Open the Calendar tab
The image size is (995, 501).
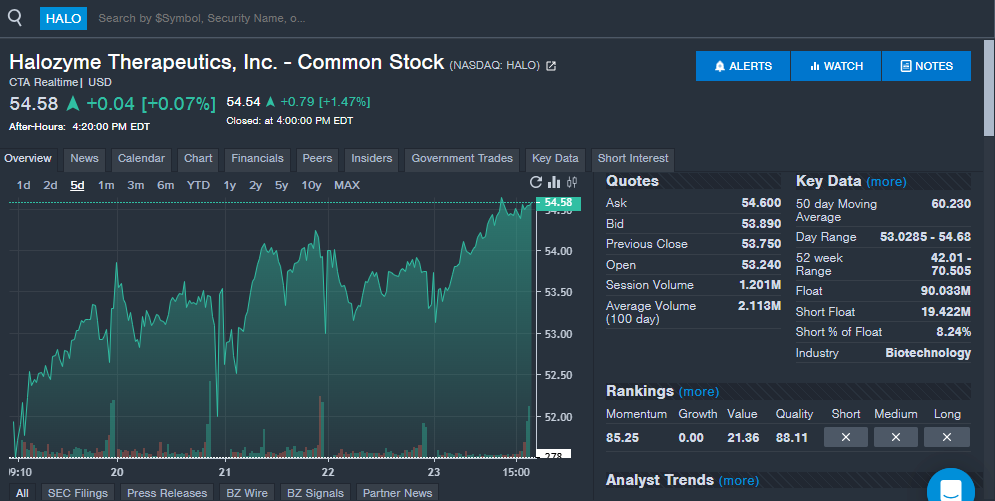click(x=141, y=159)
